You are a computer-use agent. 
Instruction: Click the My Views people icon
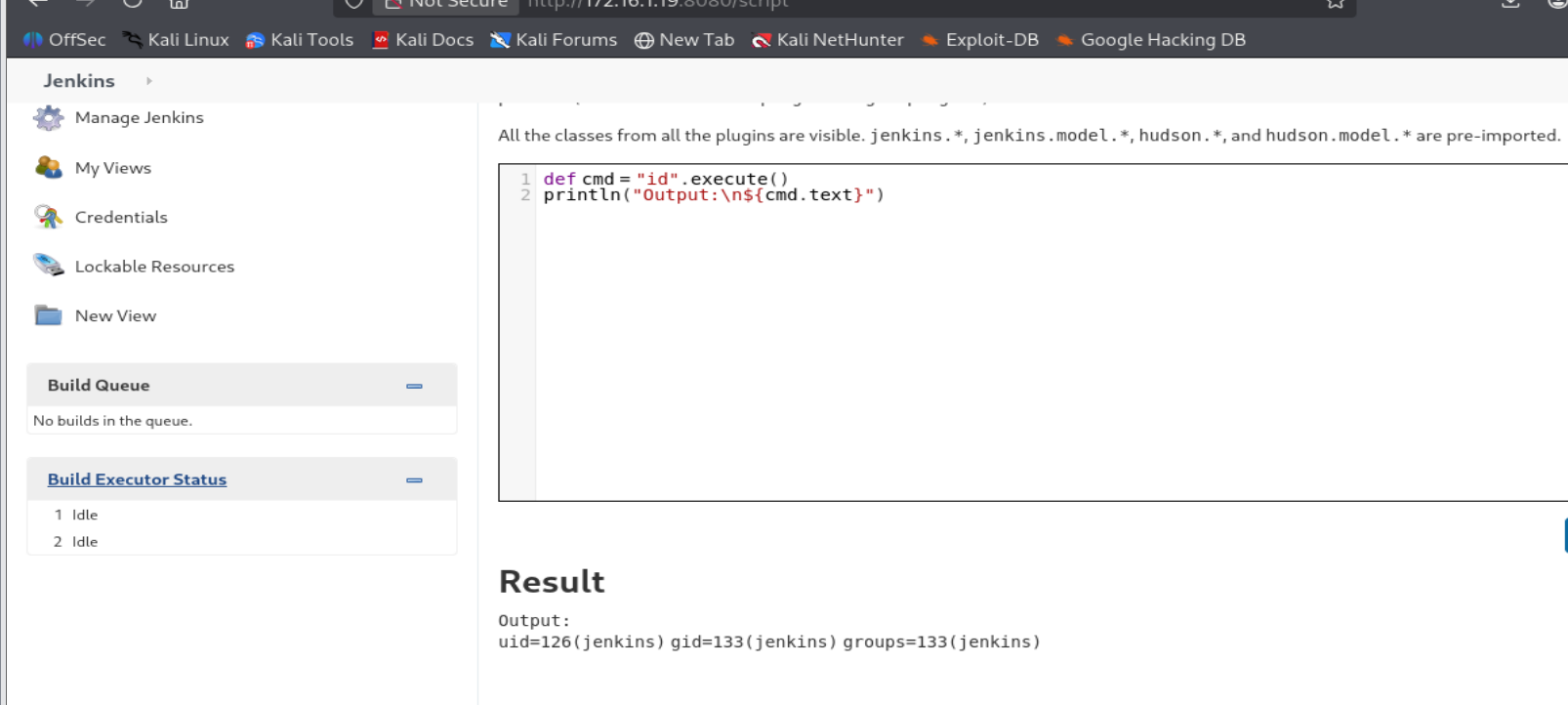click(48, 168)
